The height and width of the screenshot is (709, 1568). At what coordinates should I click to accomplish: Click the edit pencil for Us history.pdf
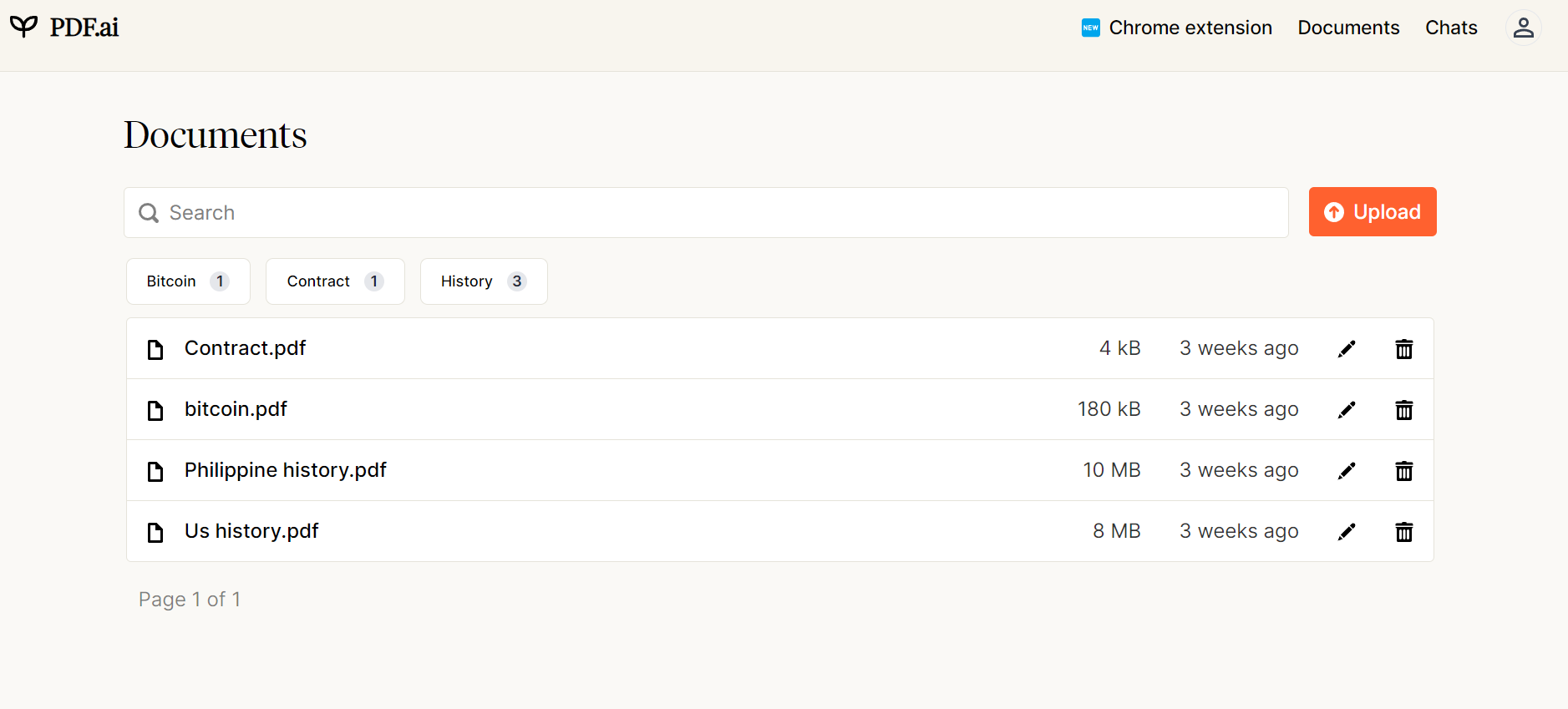click(x=1347, y=532)
